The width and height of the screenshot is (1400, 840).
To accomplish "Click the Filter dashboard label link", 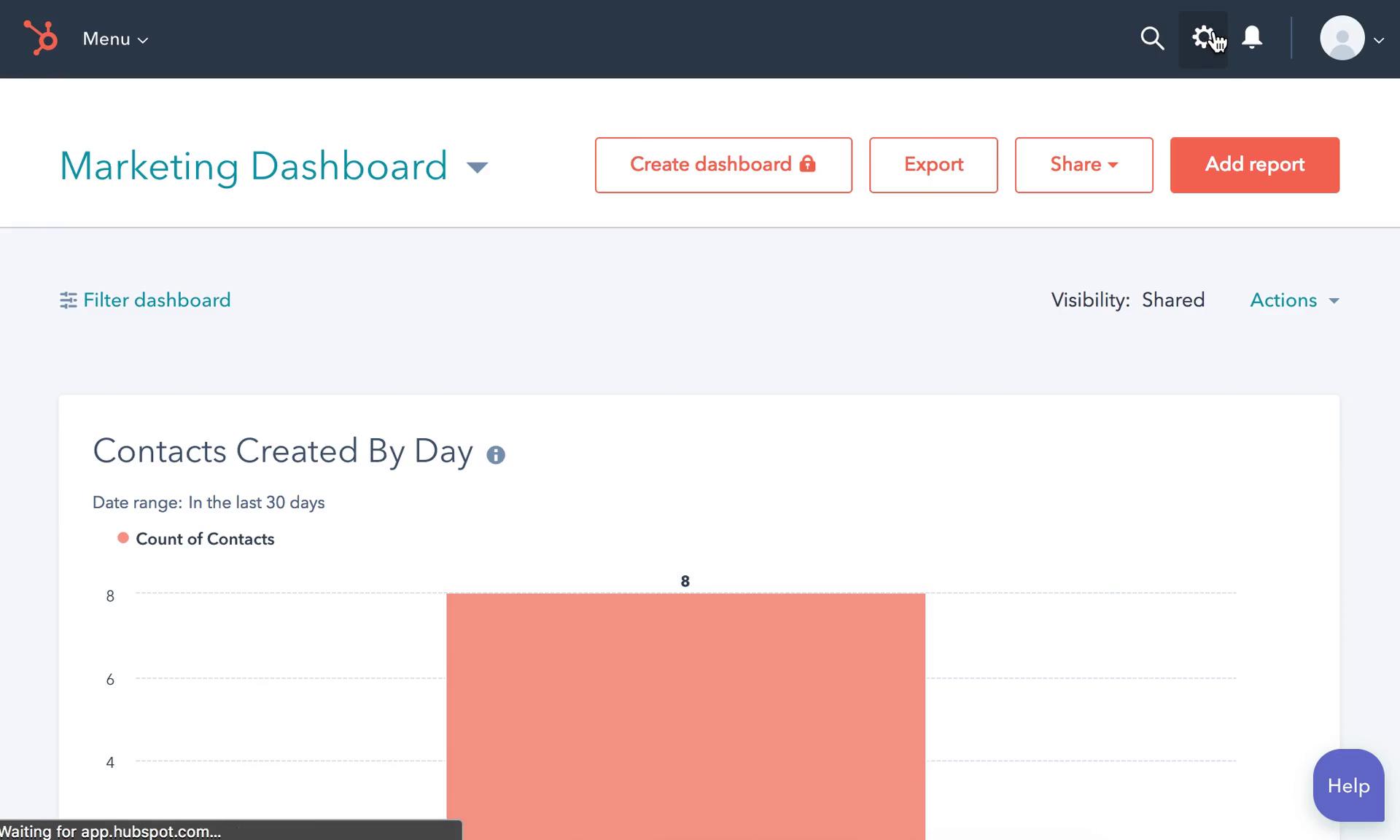I will coord(155,299).
